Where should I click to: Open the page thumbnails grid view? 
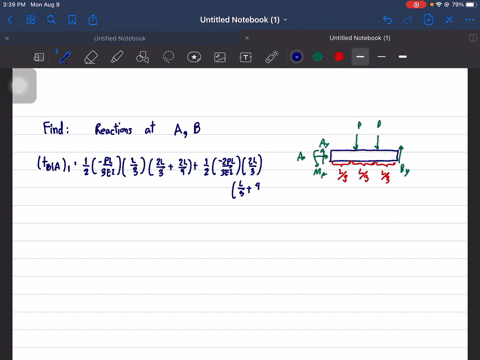point(31,20)
